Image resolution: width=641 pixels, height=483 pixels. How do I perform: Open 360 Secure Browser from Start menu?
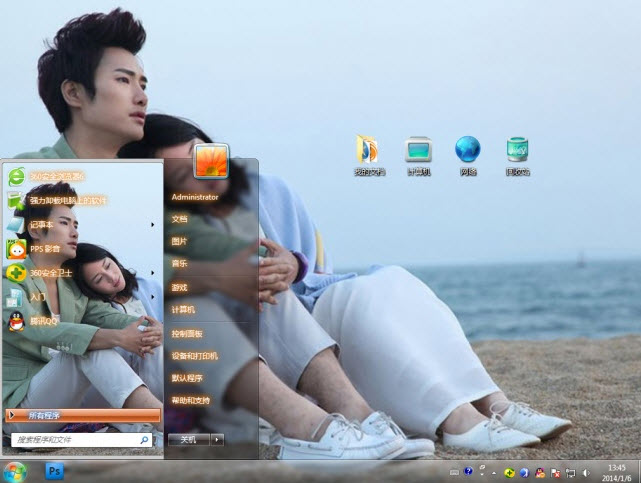[82, 177]
